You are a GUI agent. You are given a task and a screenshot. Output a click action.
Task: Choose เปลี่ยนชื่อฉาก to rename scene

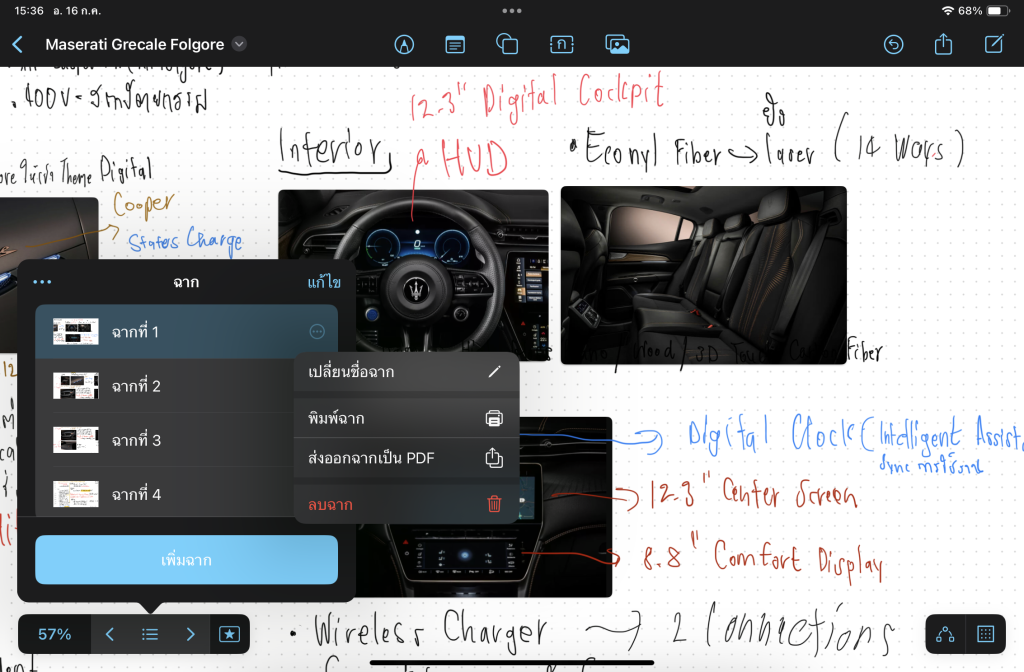pos(405,372)
